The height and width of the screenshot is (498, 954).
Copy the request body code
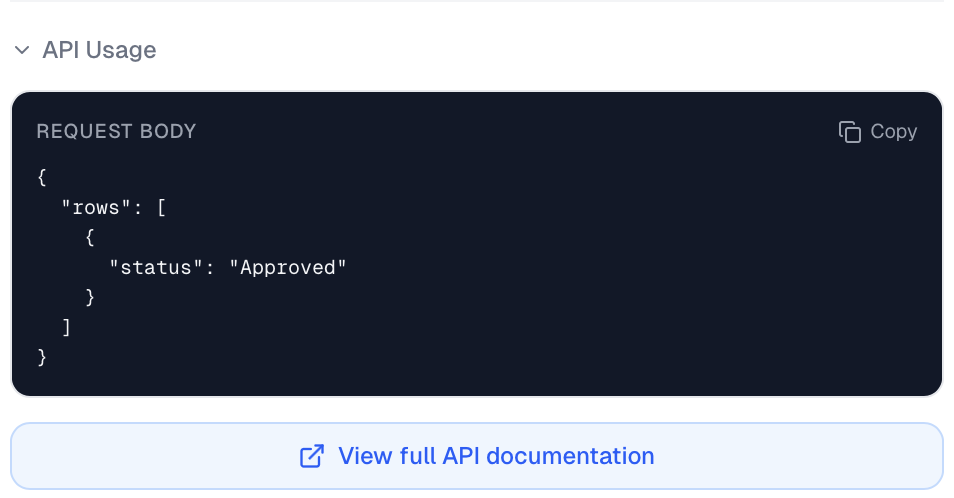point(877,131)
